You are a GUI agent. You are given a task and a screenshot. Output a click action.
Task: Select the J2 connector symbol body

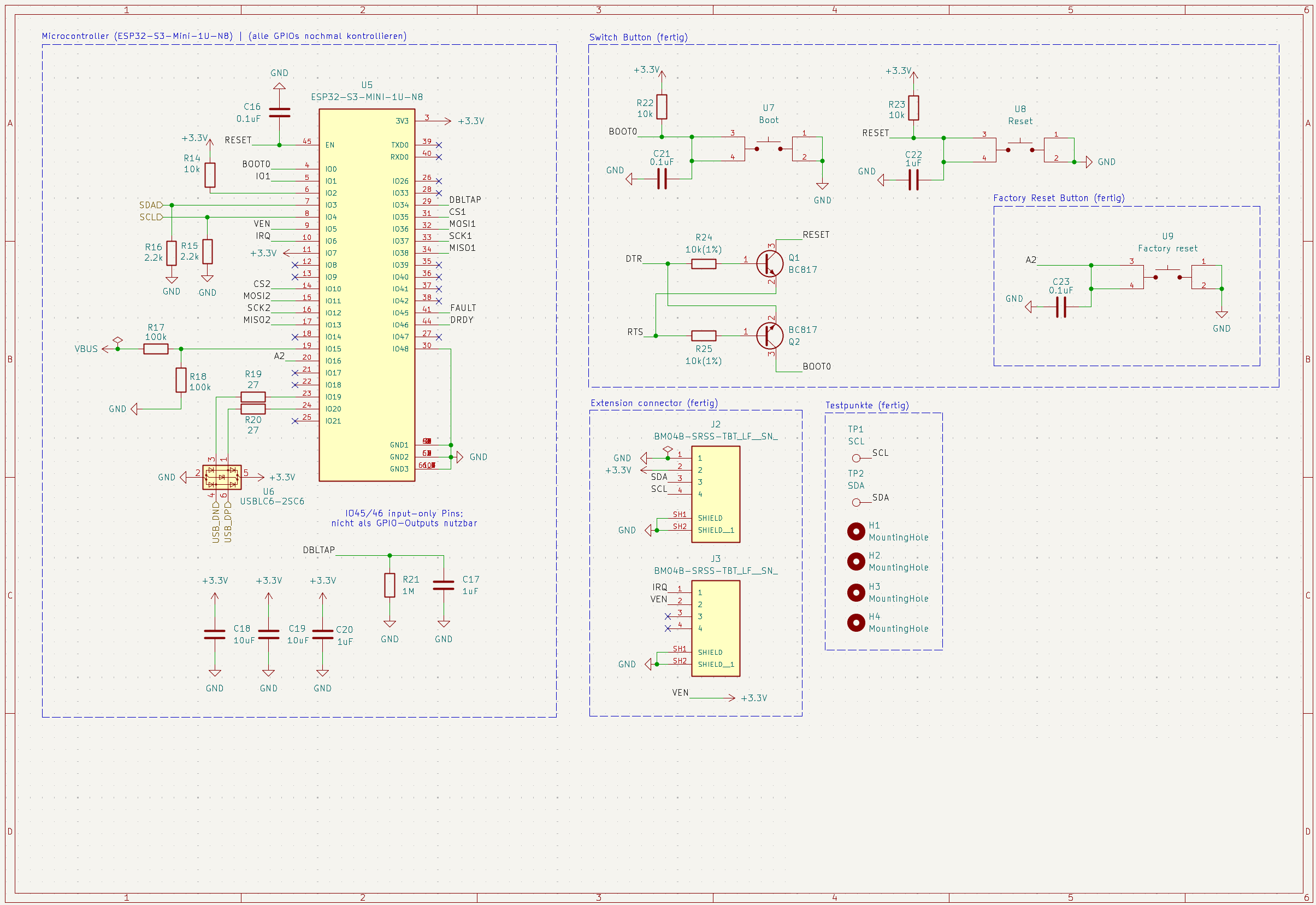click(x=715, y=494)
